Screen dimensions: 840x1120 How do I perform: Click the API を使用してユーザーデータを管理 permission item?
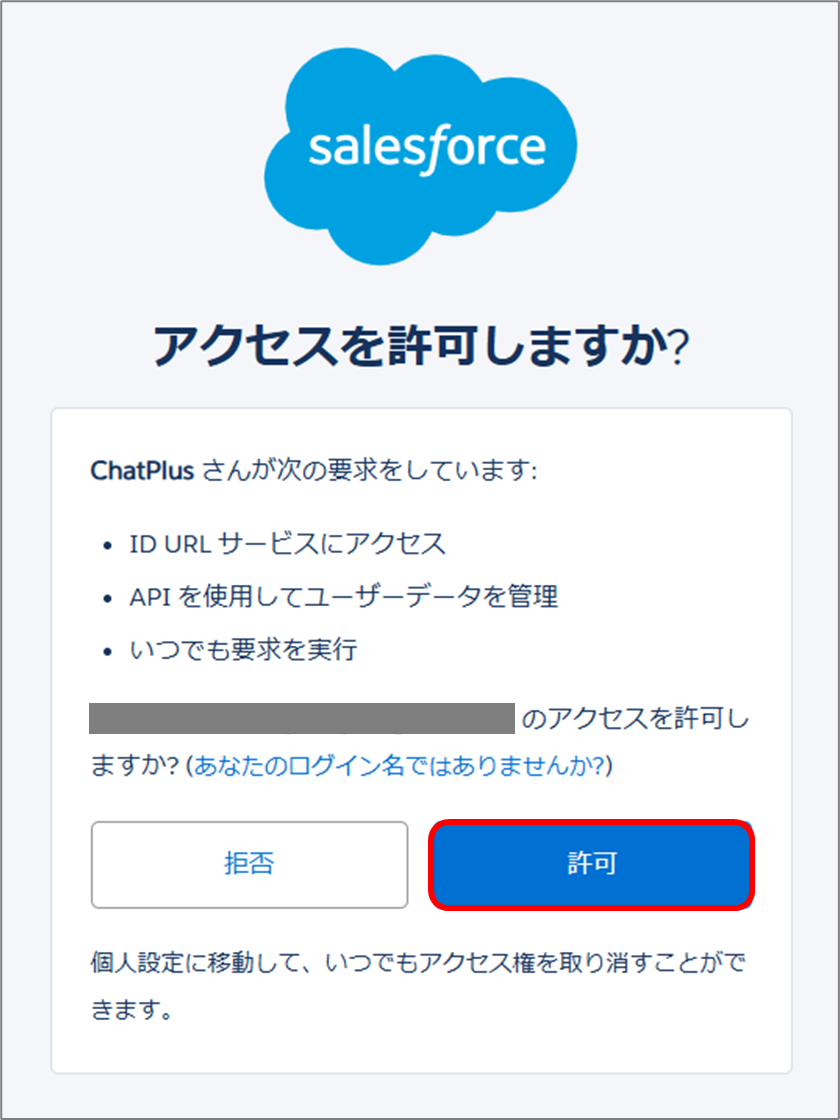click(344, 597)
